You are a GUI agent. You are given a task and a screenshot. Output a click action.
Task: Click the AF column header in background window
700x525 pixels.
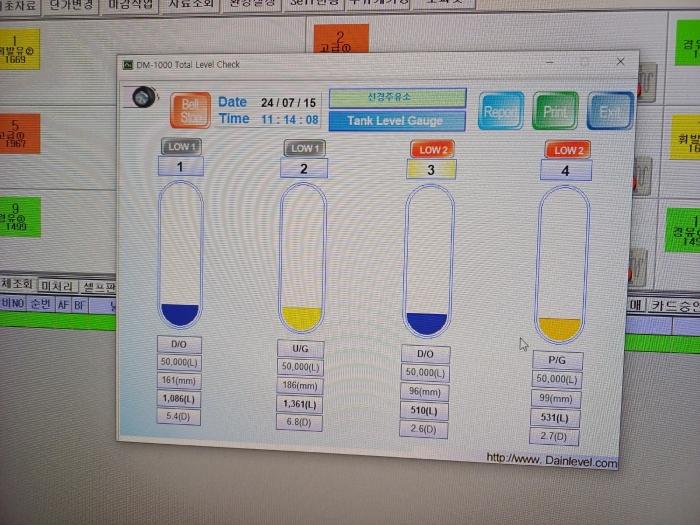pos(63,305)
